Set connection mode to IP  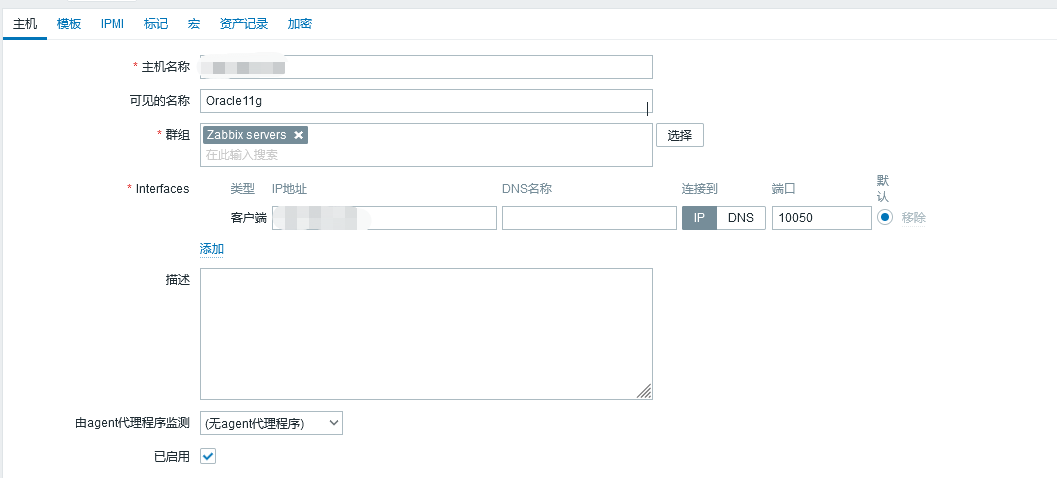tap(699, 218)
